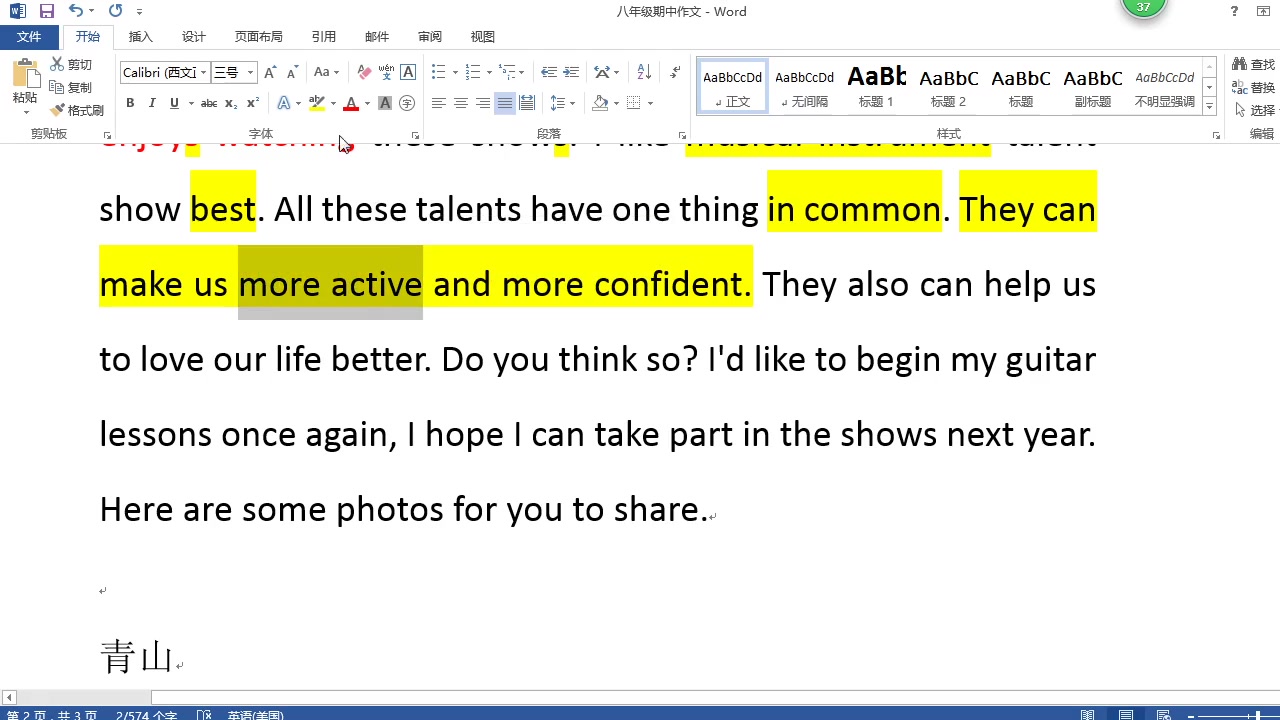This screenshot has height=720, width=1280.
Task: Open the font name dropdown (Calibri)
Action: [x=203, y=72]
